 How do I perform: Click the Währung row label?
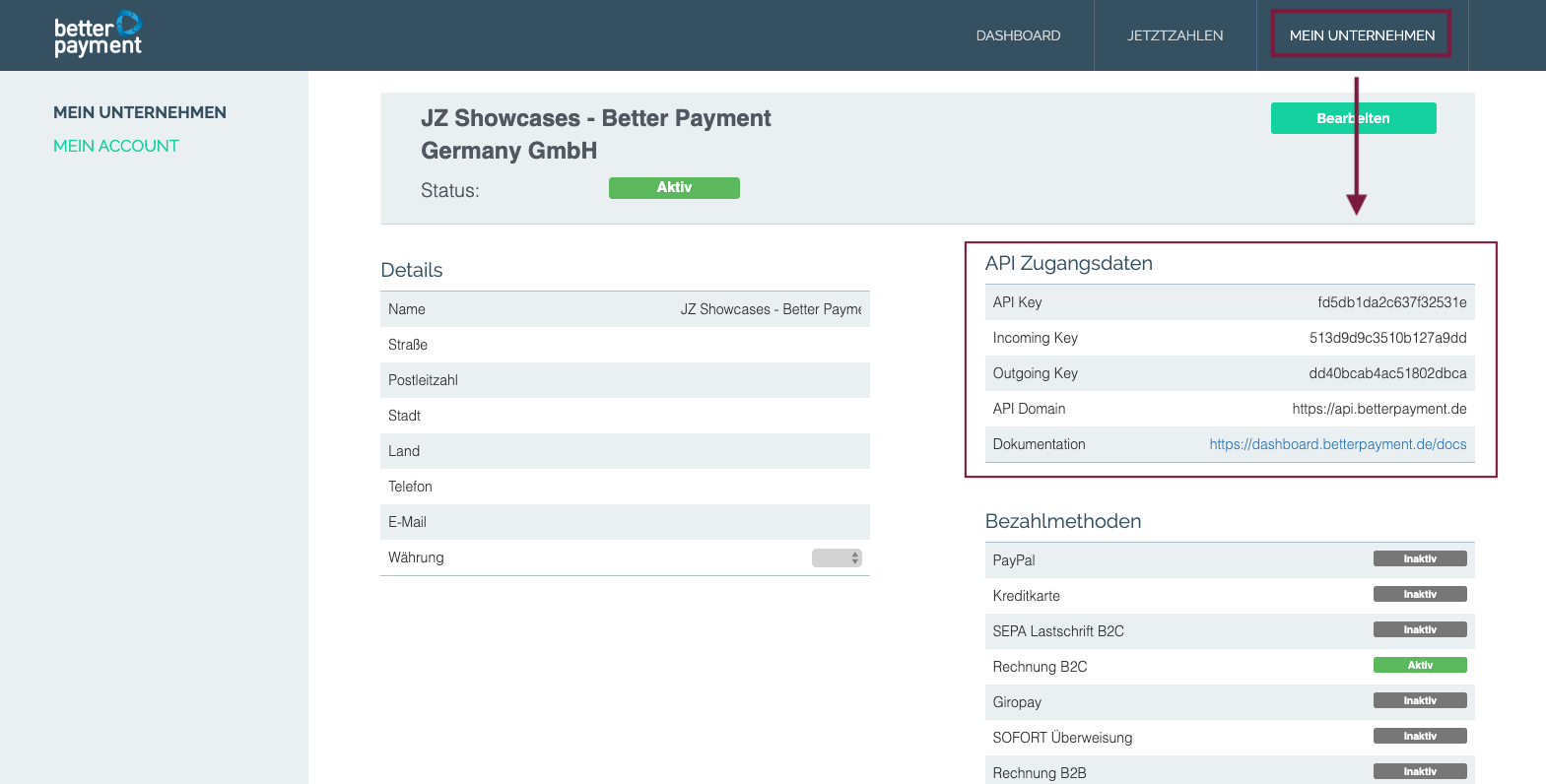416,557
